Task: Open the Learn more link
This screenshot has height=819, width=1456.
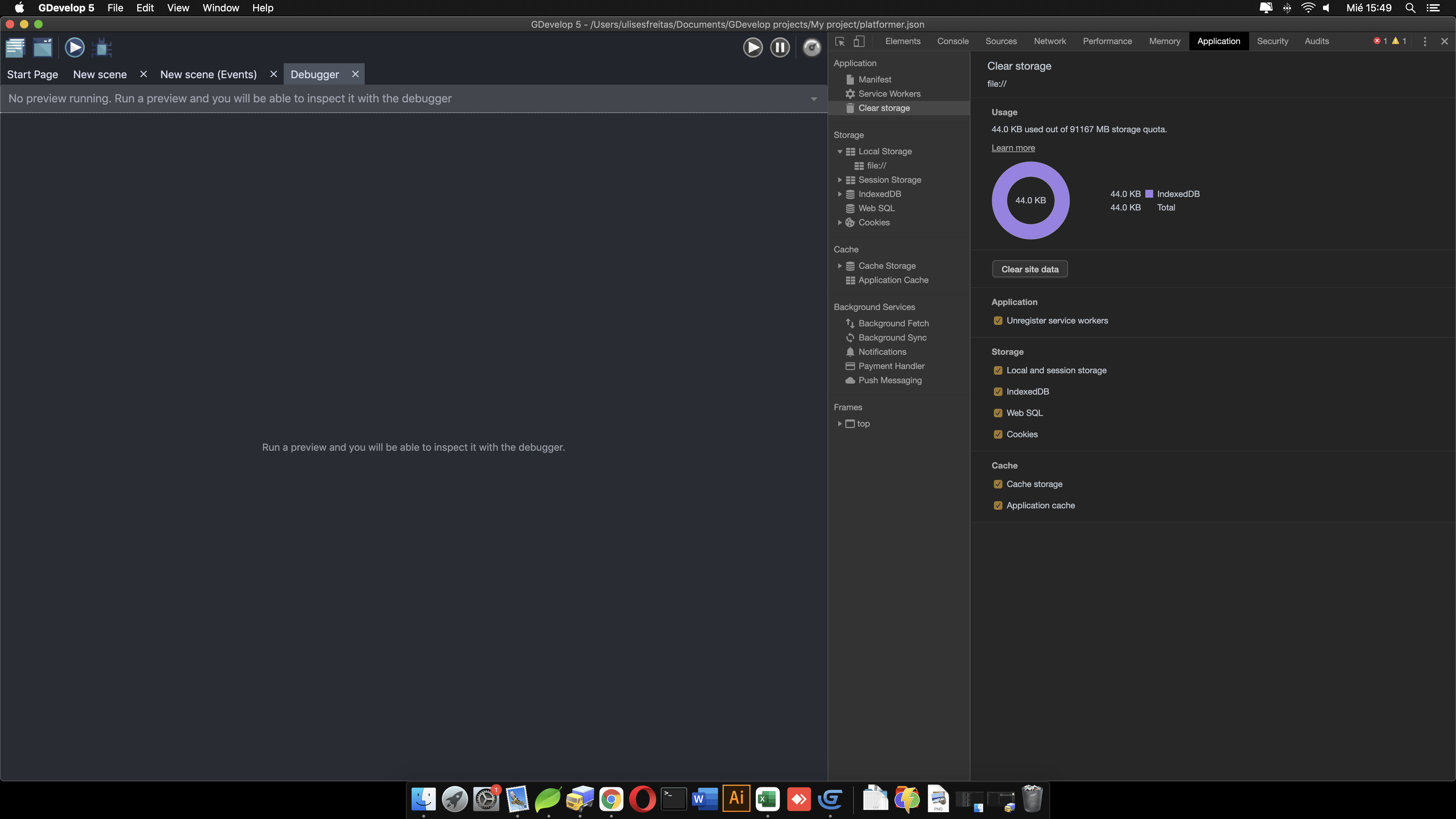Action: pyautogui.click(x=1013, y=148)
